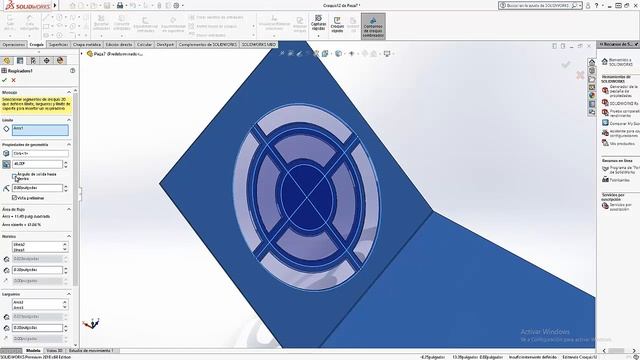This screenshot has width=640, height=360.
Task: Click the face selection field under geometry
Action: pyautogui.click(x=40, y=153)
